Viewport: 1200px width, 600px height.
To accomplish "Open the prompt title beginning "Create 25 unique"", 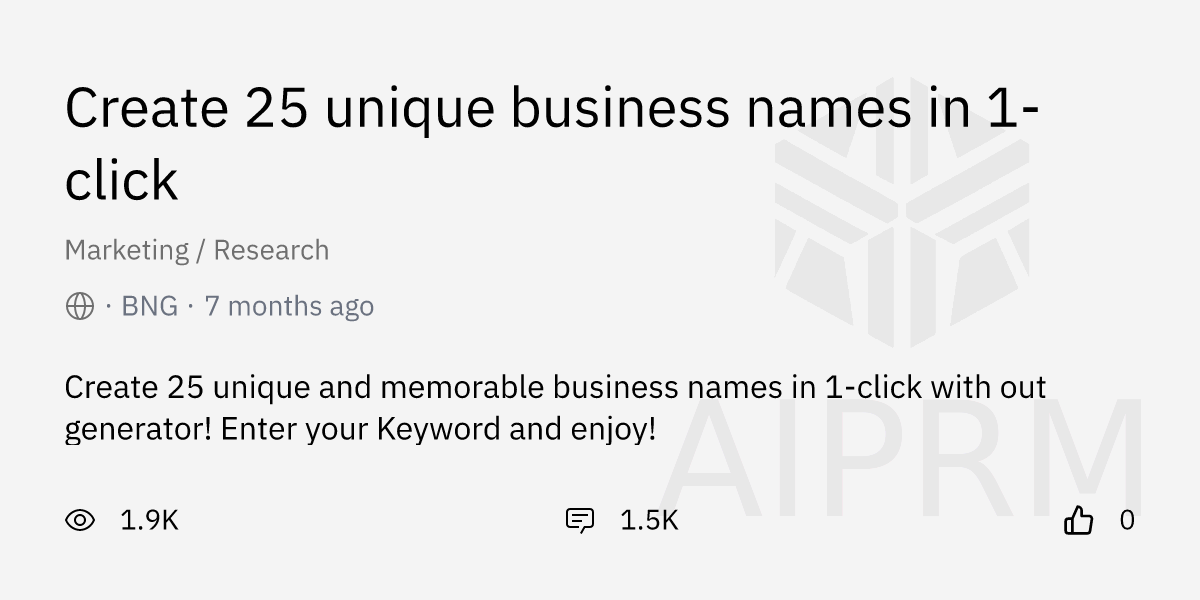I will 553,145.
